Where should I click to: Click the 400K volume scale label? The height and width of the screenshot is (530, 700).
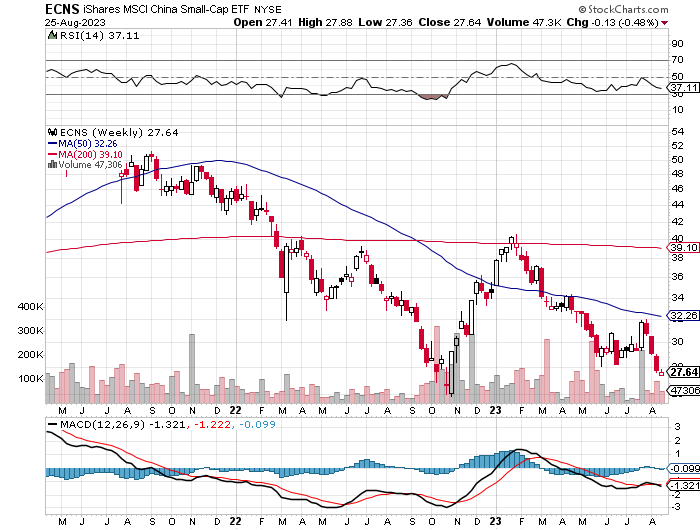tap(30, 307)
